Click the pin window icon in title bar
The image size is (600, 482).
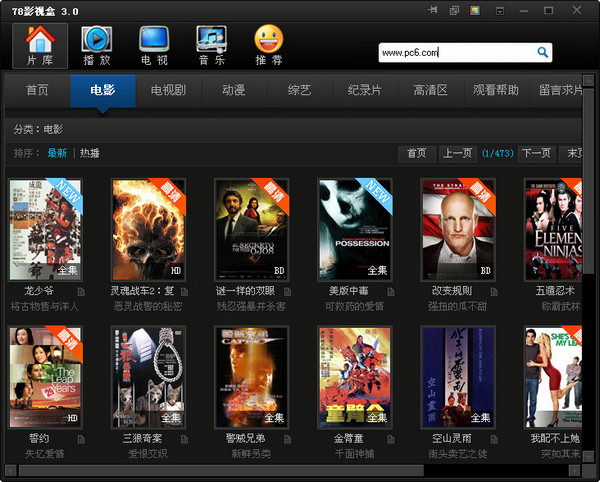point(433,10)
